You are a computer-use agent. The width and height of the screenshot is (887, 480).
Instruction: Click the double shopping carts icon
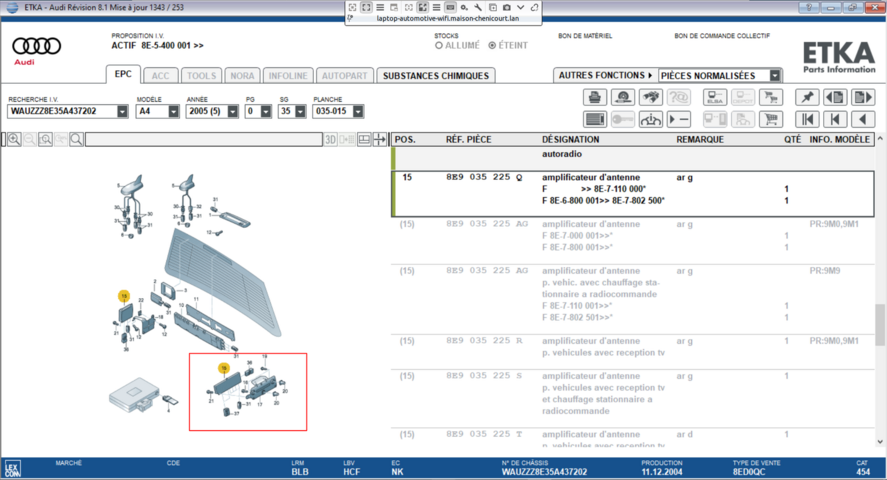pyautogui.click(x=770, y=97)
